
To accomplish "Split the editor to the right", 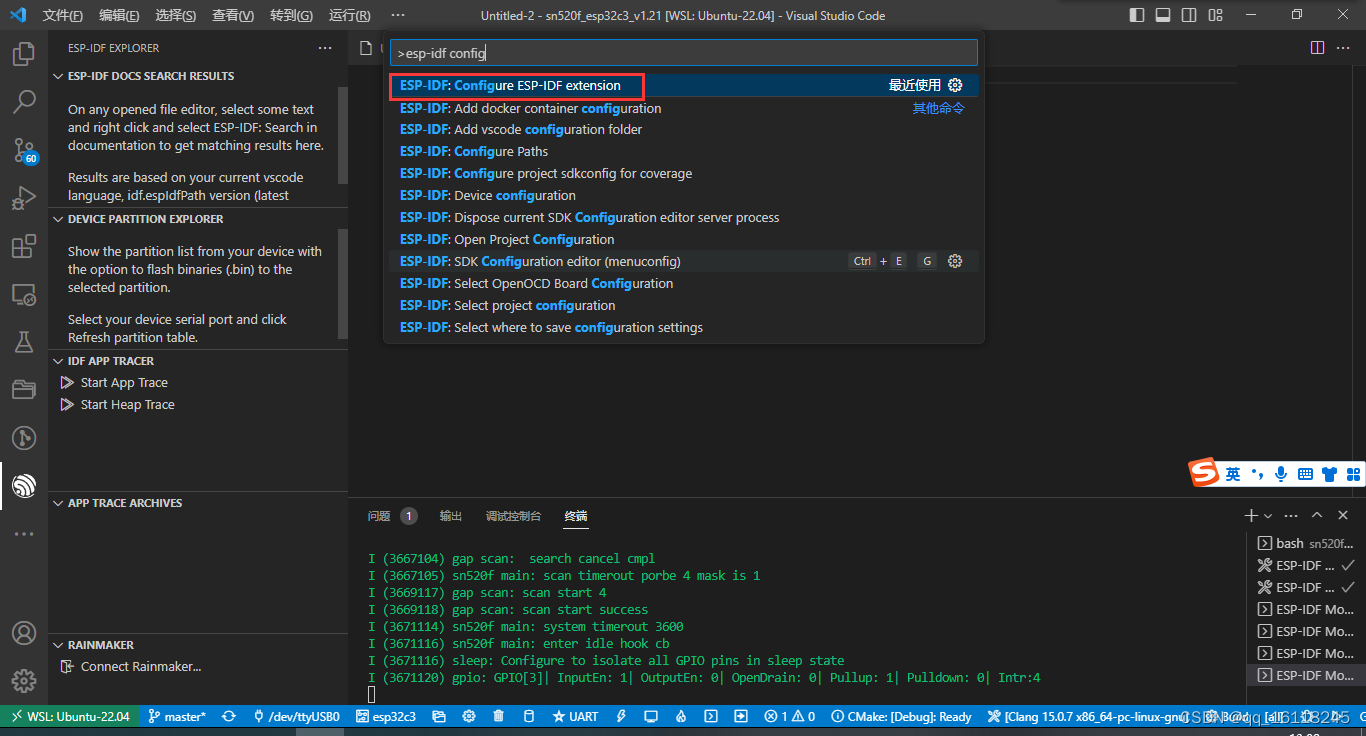I will point(1317,48).
